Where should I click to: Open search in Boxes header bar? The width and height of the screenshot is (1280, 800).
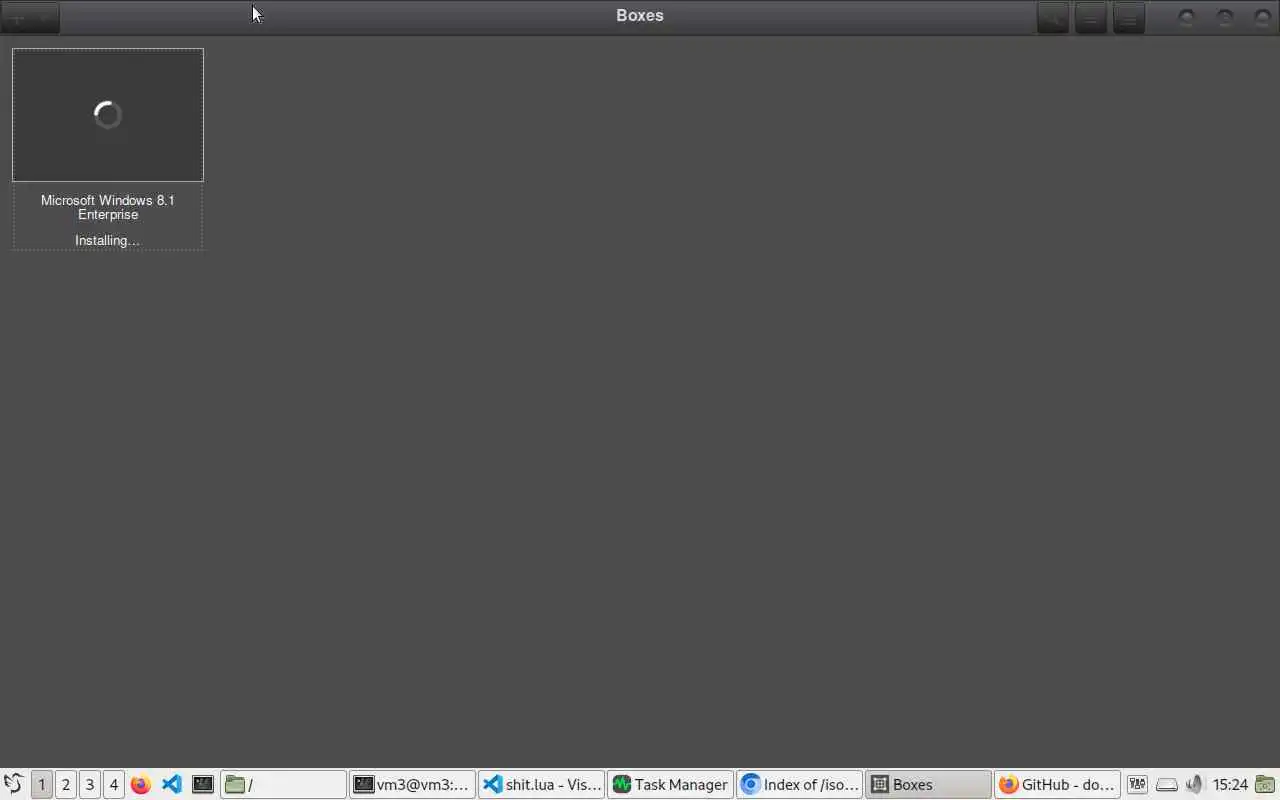tap(1053, 18)
